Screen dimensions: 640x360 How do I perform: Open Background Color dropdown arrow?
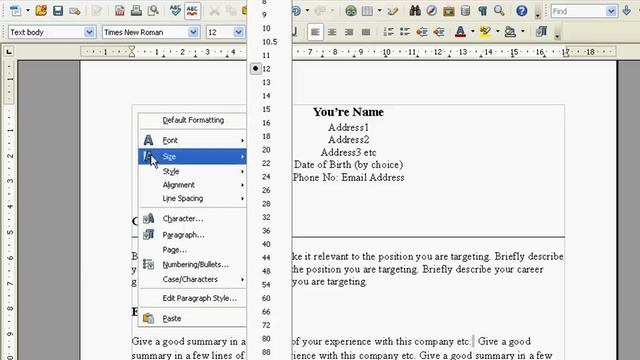click(523, 32)
